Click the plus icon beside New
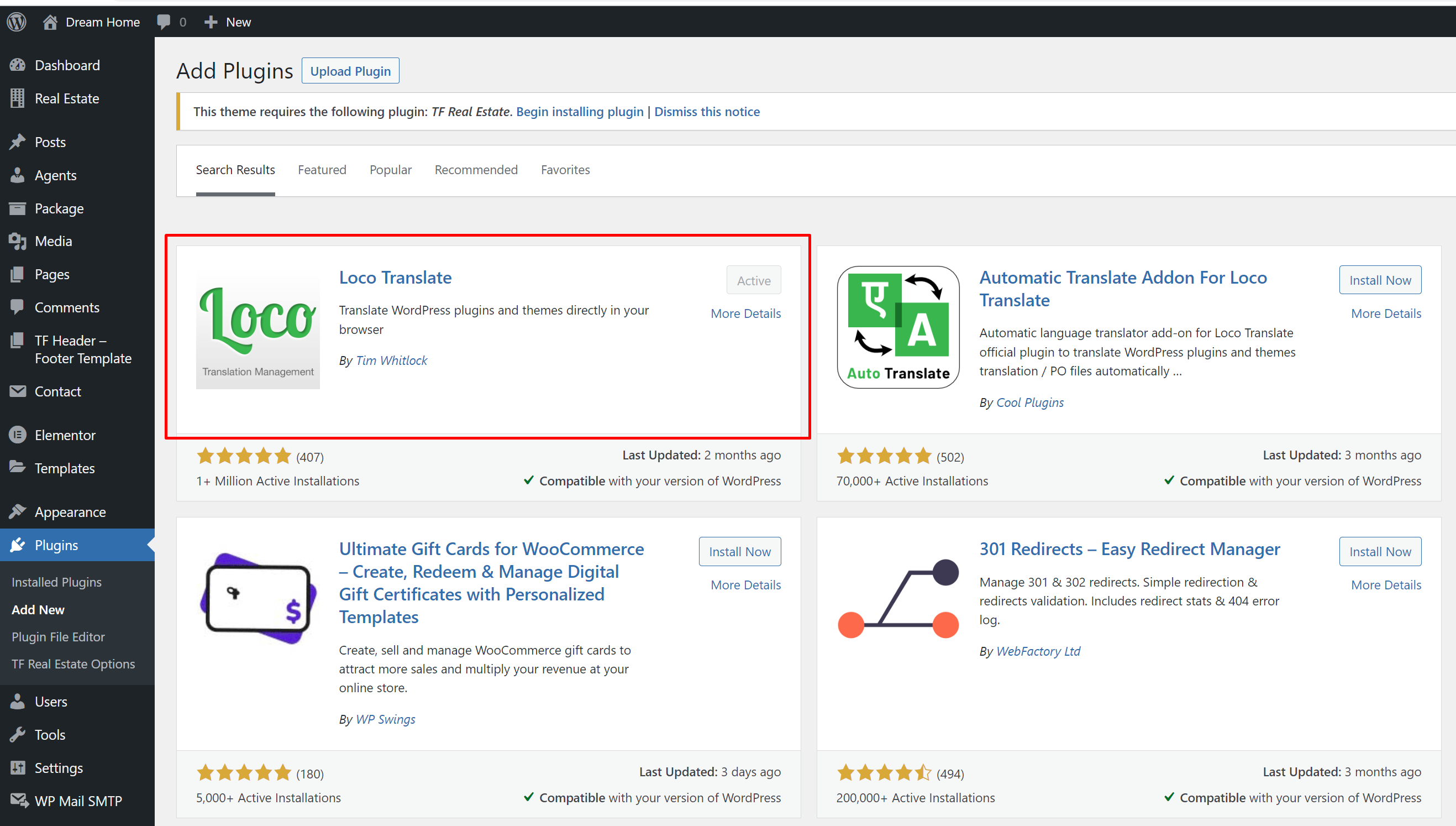The height and width of the screenshot is (826, 1456). click(211, 22)
